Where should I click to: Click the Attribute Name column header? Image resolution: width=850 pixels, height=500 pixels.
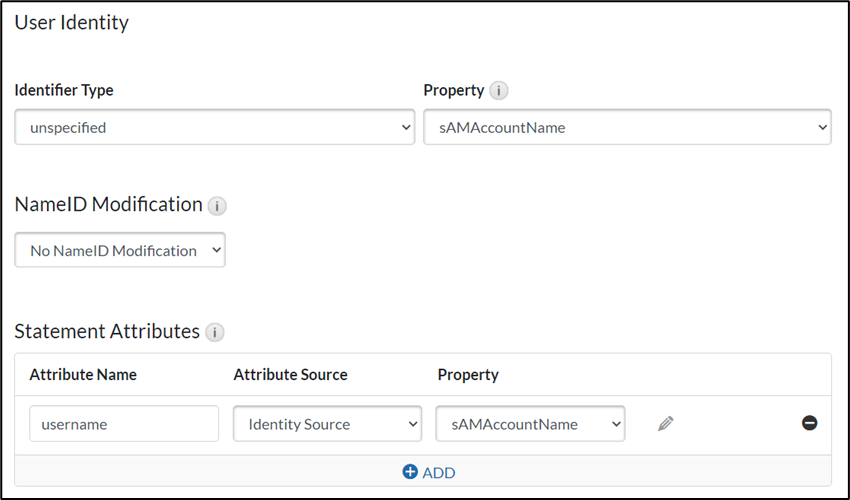[x=83, y=375]
